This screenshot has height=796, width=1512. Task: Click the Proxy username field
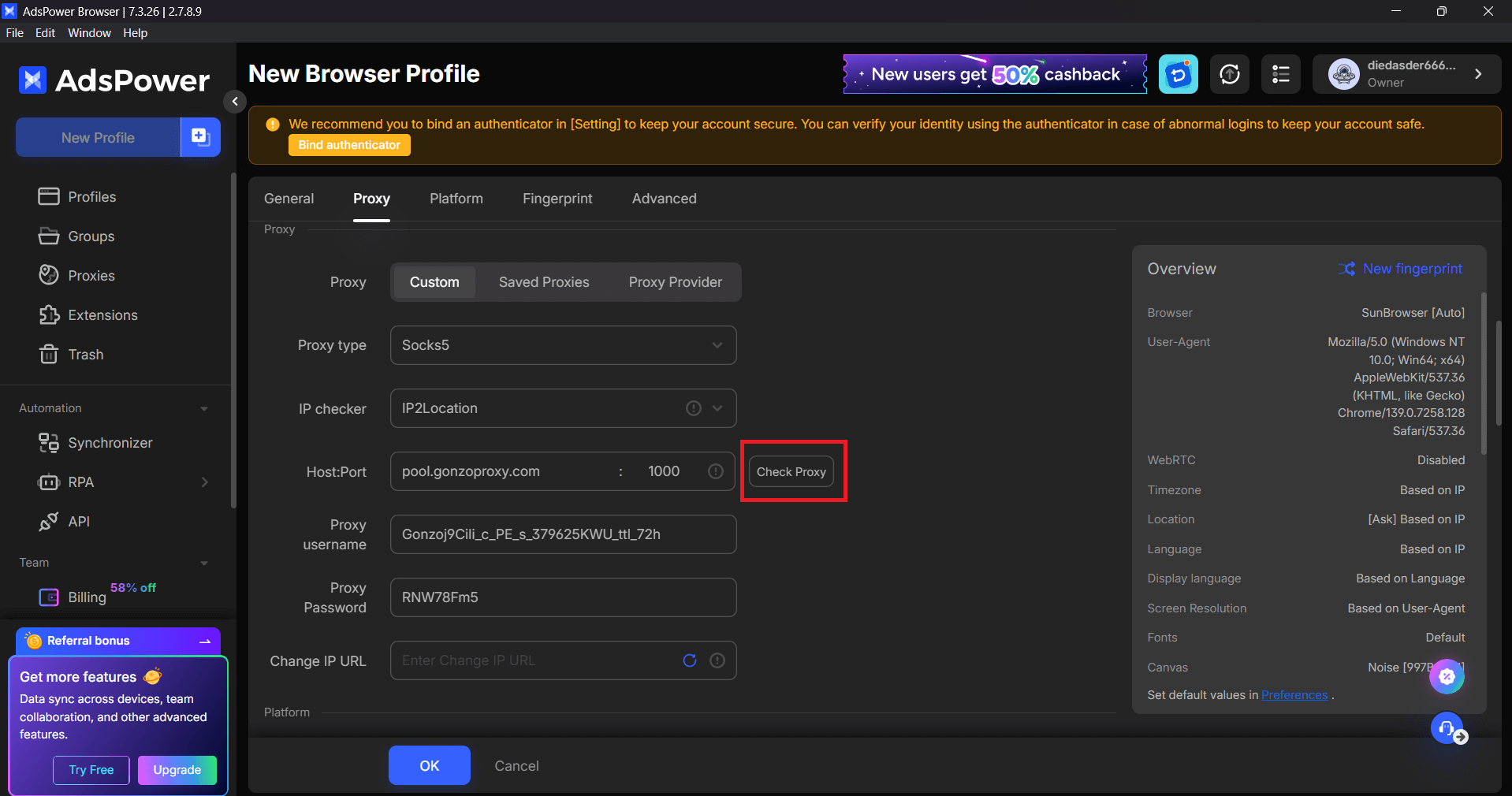pyautogui.click(x=564, y=534)
